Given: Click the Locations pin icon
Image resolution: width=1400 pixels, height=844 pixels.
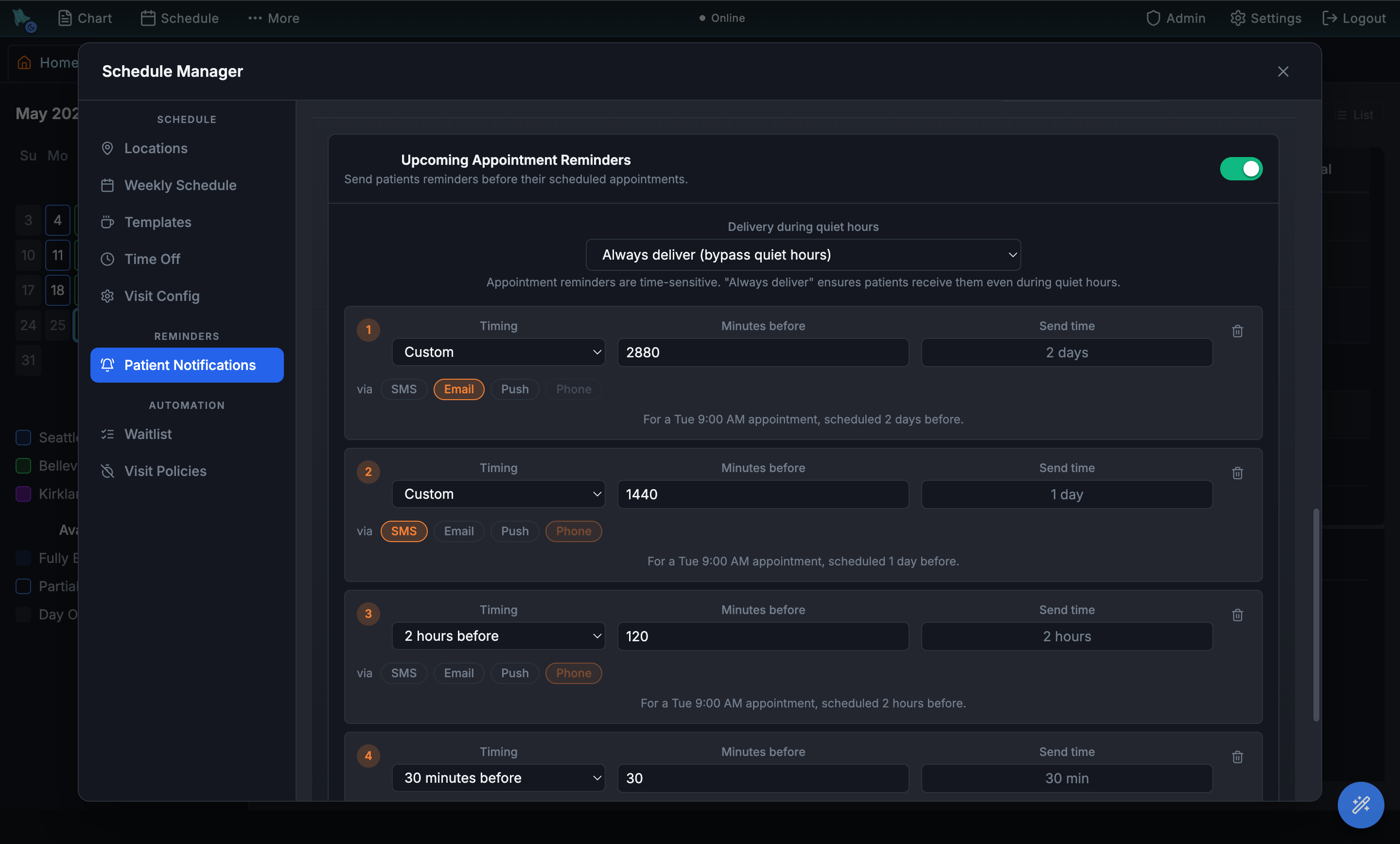Looking at the screenshot, I should coord(107,148).
